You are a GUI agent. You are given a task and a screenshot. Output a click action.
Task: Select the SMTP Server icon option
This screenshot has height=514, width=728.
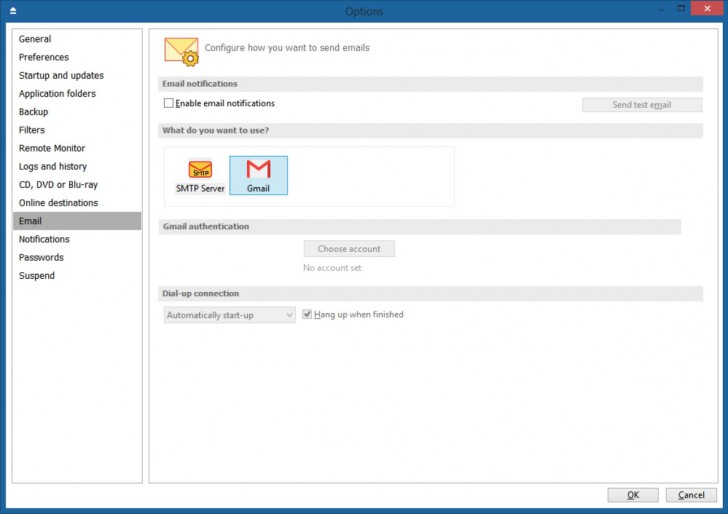coord(200,176)
